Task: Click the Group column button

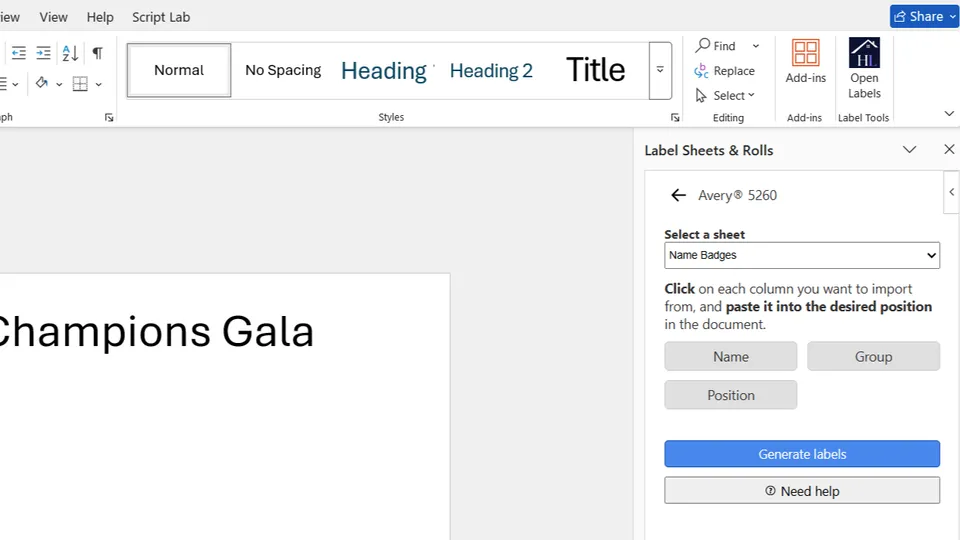Action: point(874,356)
